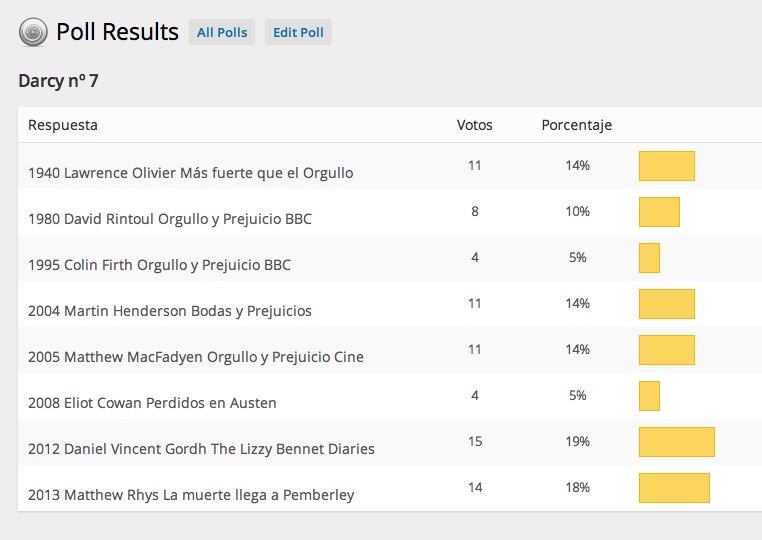Select the 1980 David Rintoul answer row

click(170, 218)
